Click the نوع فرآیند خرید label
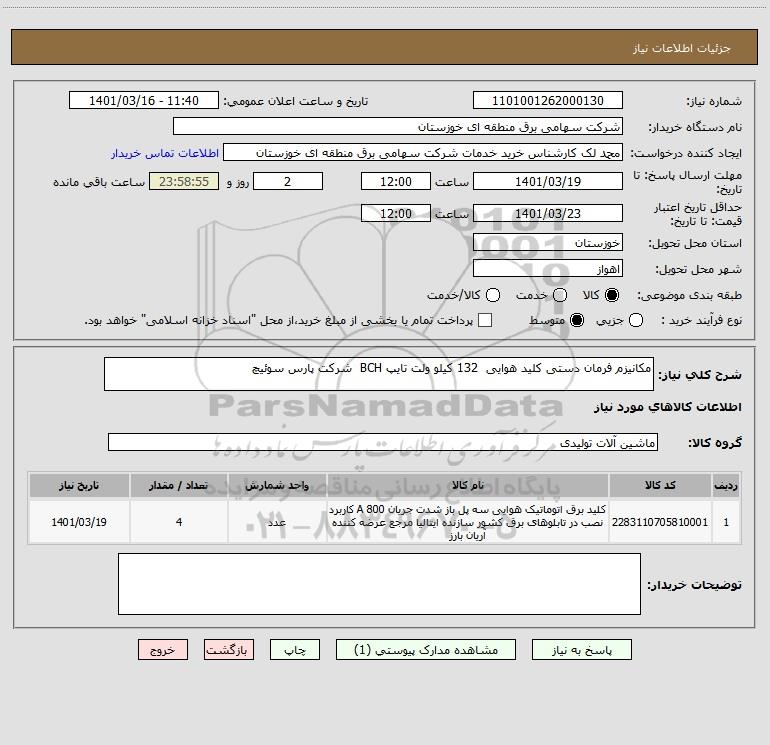 tap(701, 320)
